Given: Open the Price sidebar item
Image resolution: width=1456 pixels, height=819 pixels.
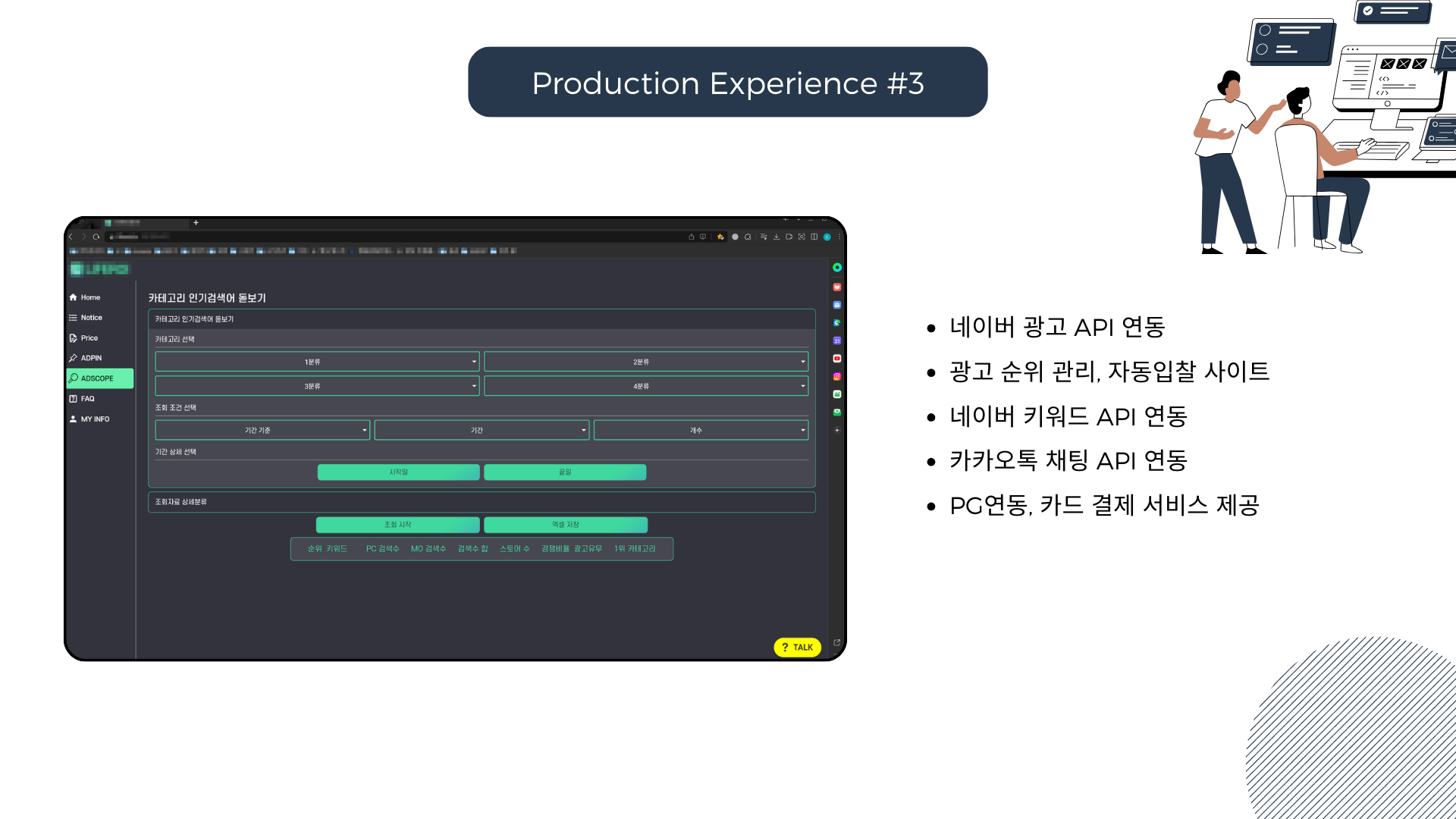Looking at the screenshot, I should pyautogui.click(x=89, y=338).
